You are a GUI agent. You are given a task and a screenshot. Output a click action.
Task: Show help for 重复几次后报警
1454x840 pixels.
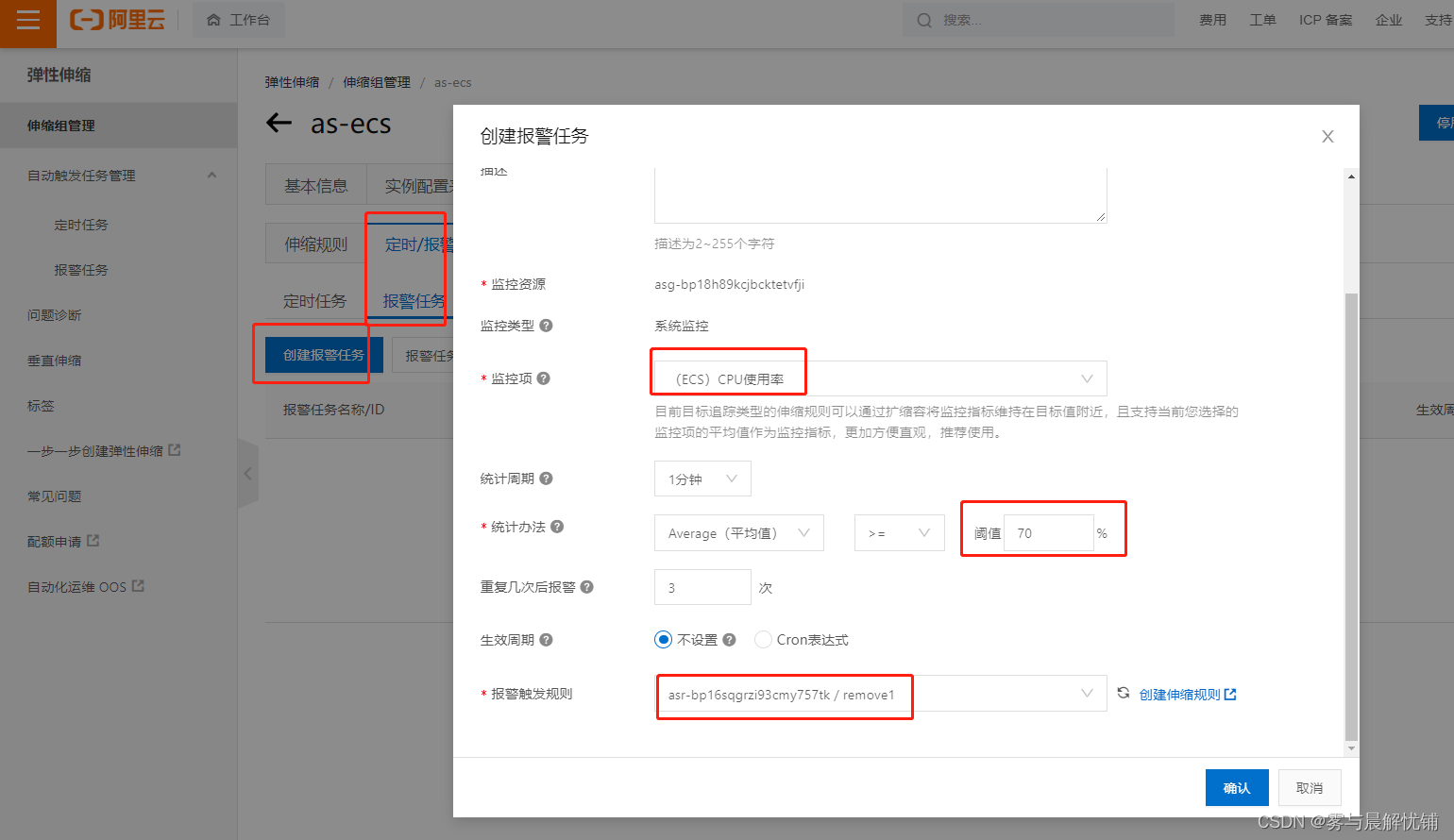coord(586,587)
